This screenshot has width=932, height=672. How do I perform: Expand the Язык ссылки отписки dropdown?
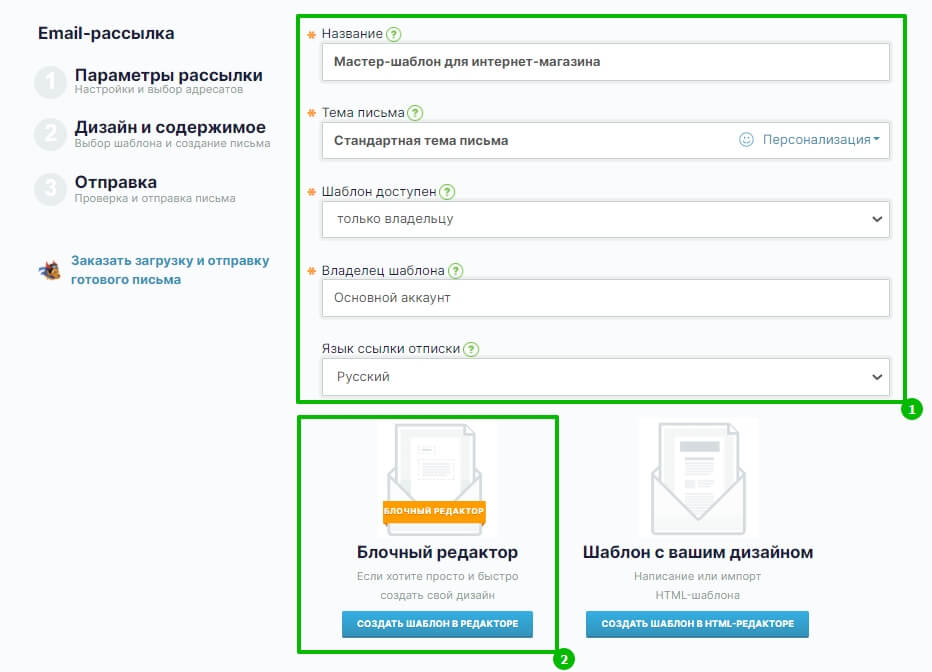[x=606, y=377]
